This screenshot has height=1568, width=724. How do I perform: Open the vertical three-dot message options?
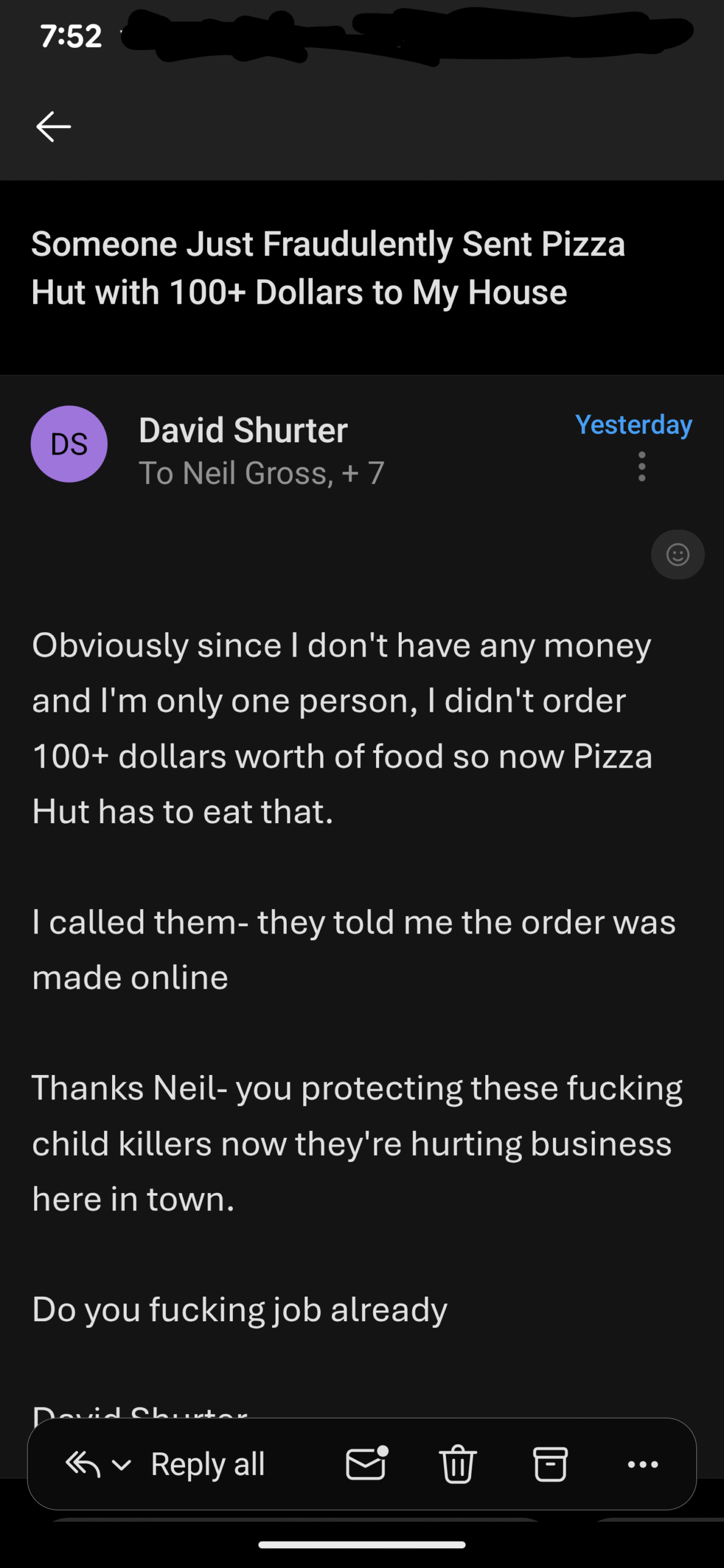click(641, 467)
